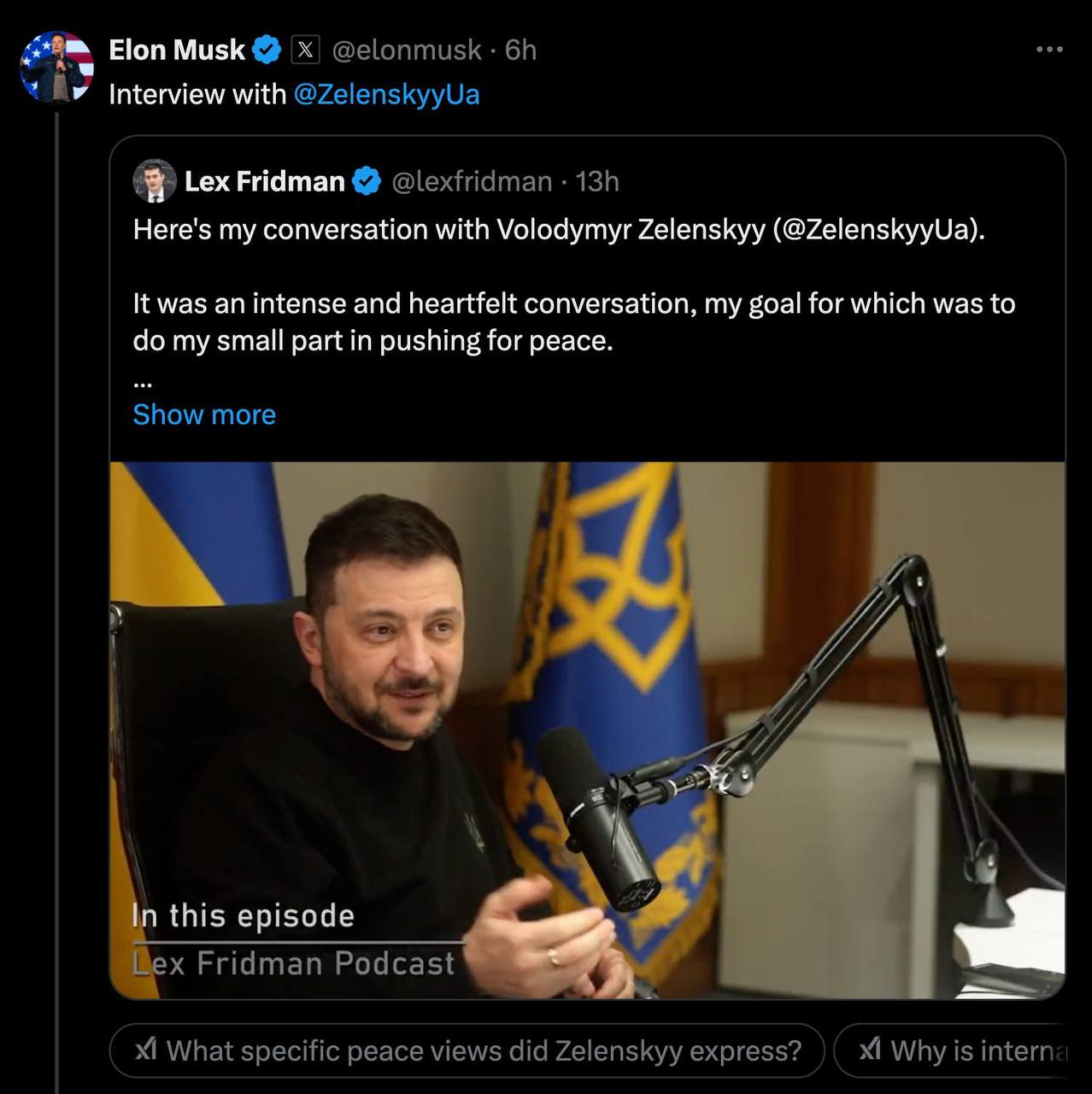Click the Grok icon in the second suggestion
The width and height of the screenshot is (1092, 1094).
click(x=870, y=1050)
